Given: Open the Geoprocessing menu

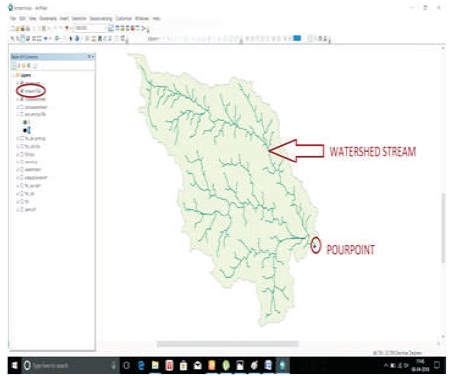Looking at the screenshot, I should pyautogui.click(x=101, y=18).
